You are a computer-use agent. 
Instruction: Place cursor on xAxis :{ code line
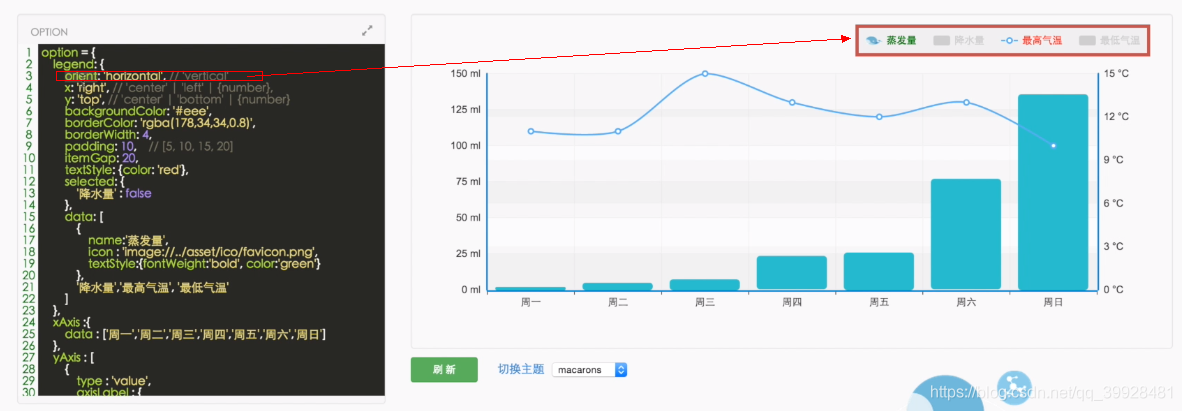(71, 321)
